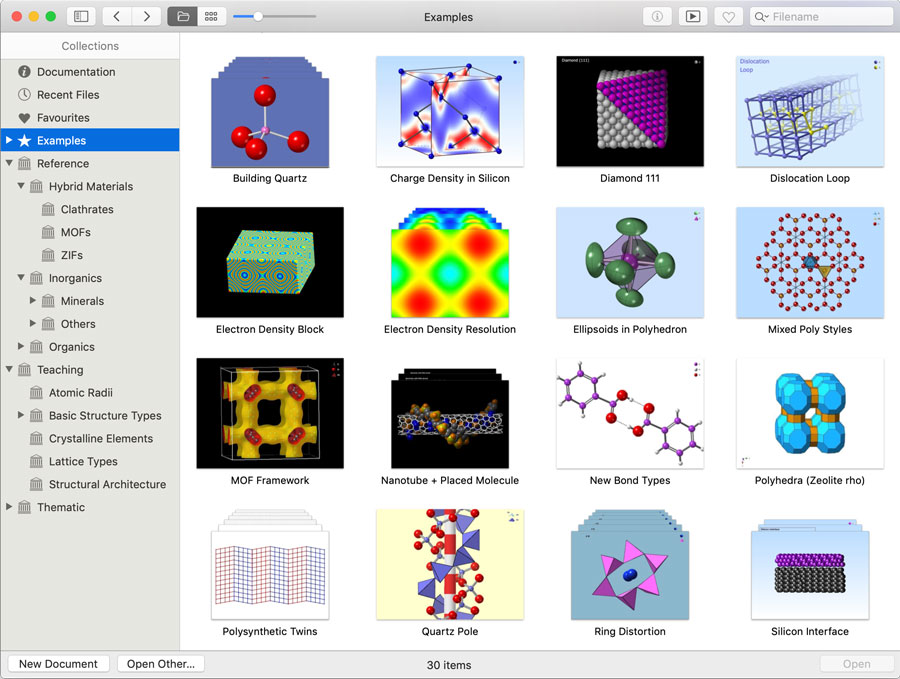Expand the Thematic section
The width and height of the screenshot is (900, 679).
click(x=10, y=508)
